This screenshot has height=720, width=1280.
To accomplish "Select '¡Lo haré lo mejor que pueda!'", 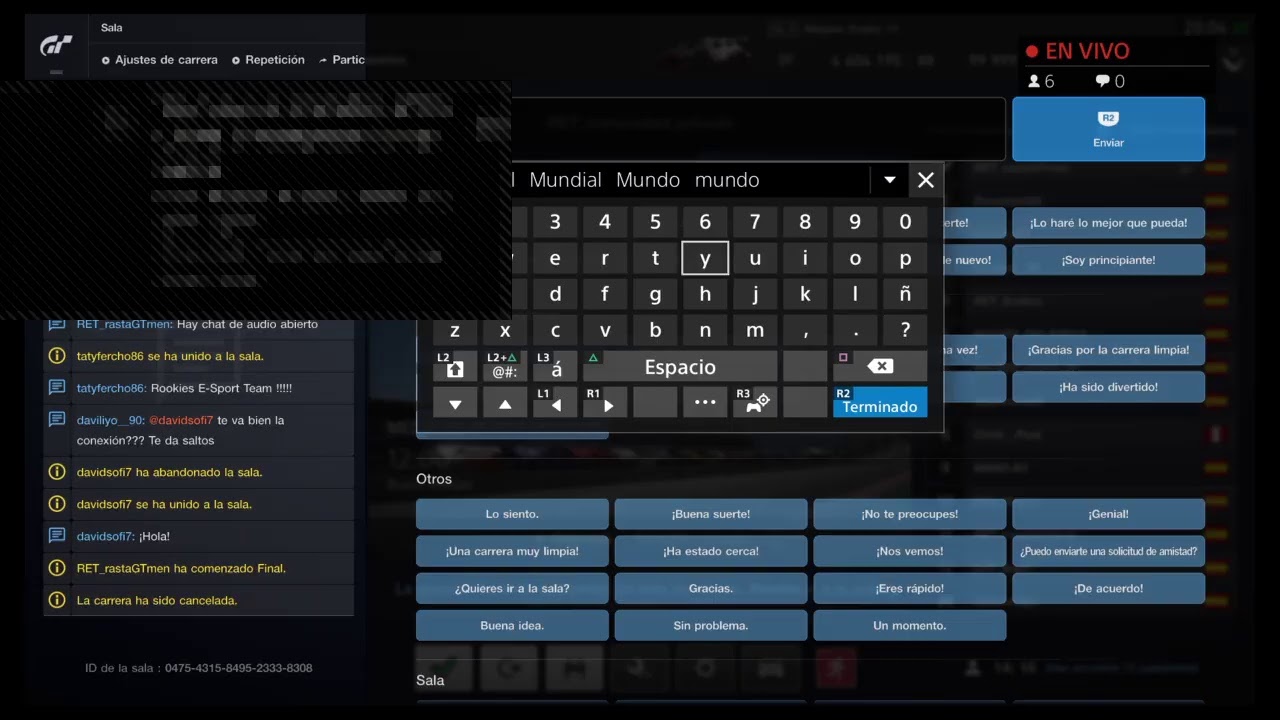I will [1108, 223].
